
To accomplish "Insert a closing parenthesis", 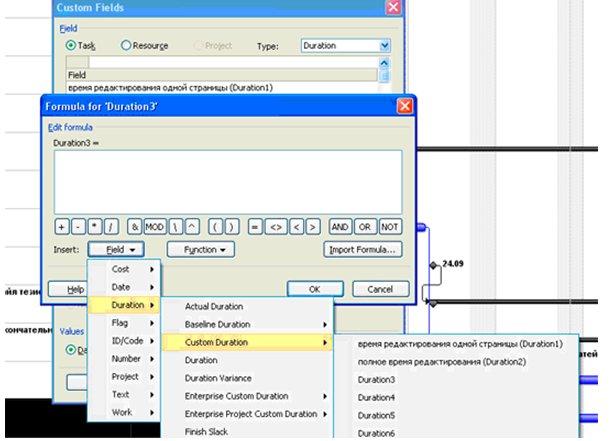I will point(232,227).
